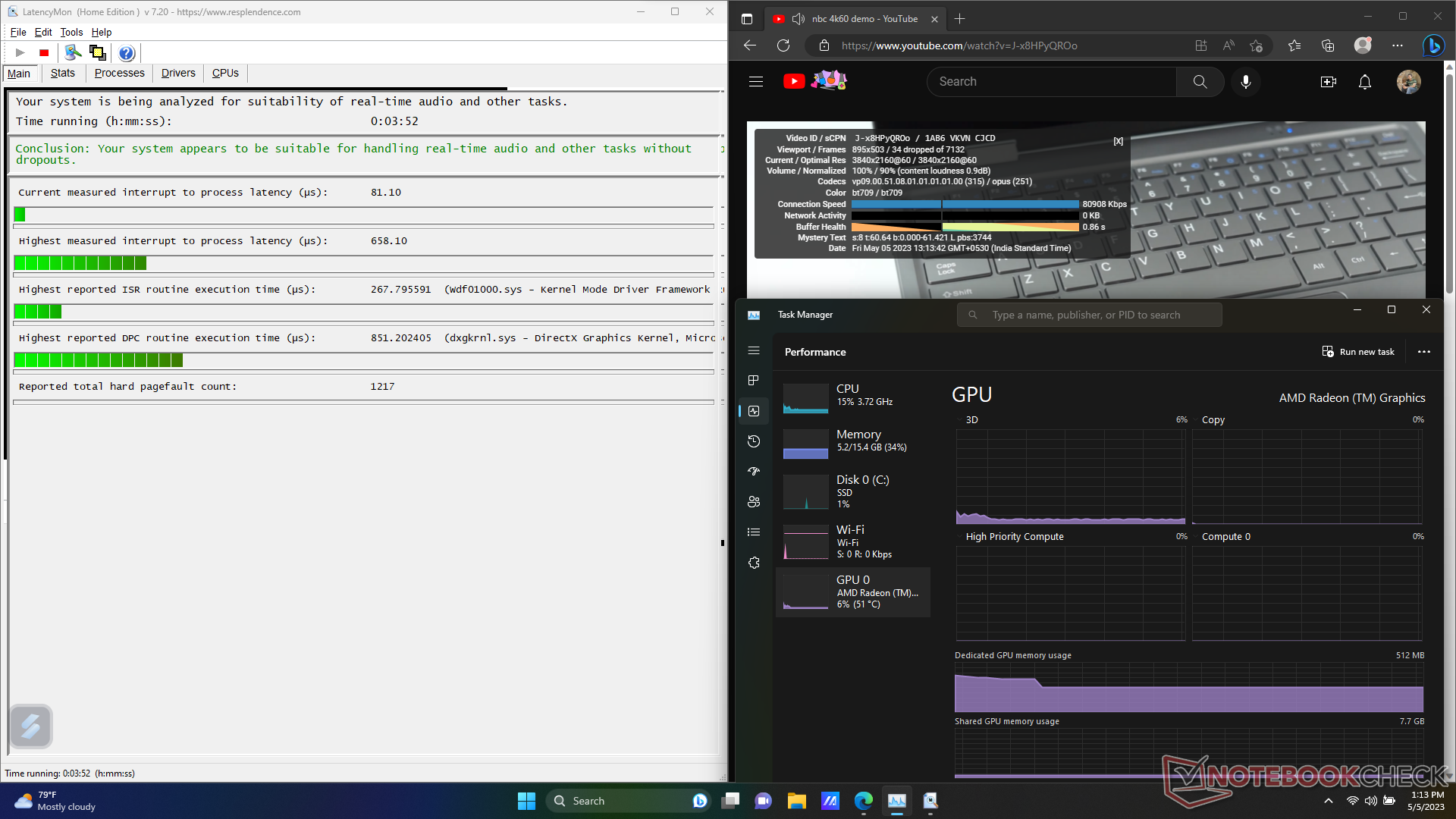1456x819 pixels.
Task: Open LatencyMon help question mark icon
Action: tap(127, 53)
